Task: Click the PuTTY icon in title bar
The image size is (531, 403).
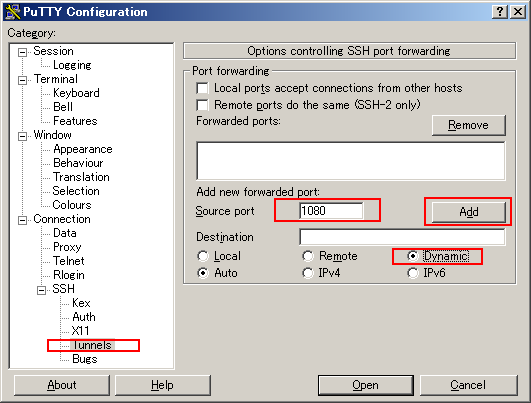Action: [x=13, y=12]
